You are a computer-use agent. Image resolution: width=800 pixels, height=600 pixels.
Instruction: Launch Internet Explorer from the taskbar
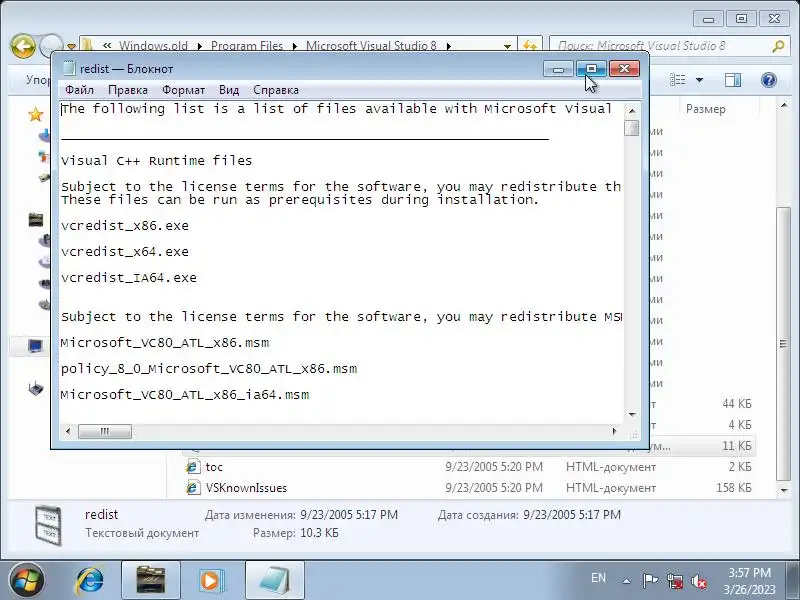[x=90, y=581]
